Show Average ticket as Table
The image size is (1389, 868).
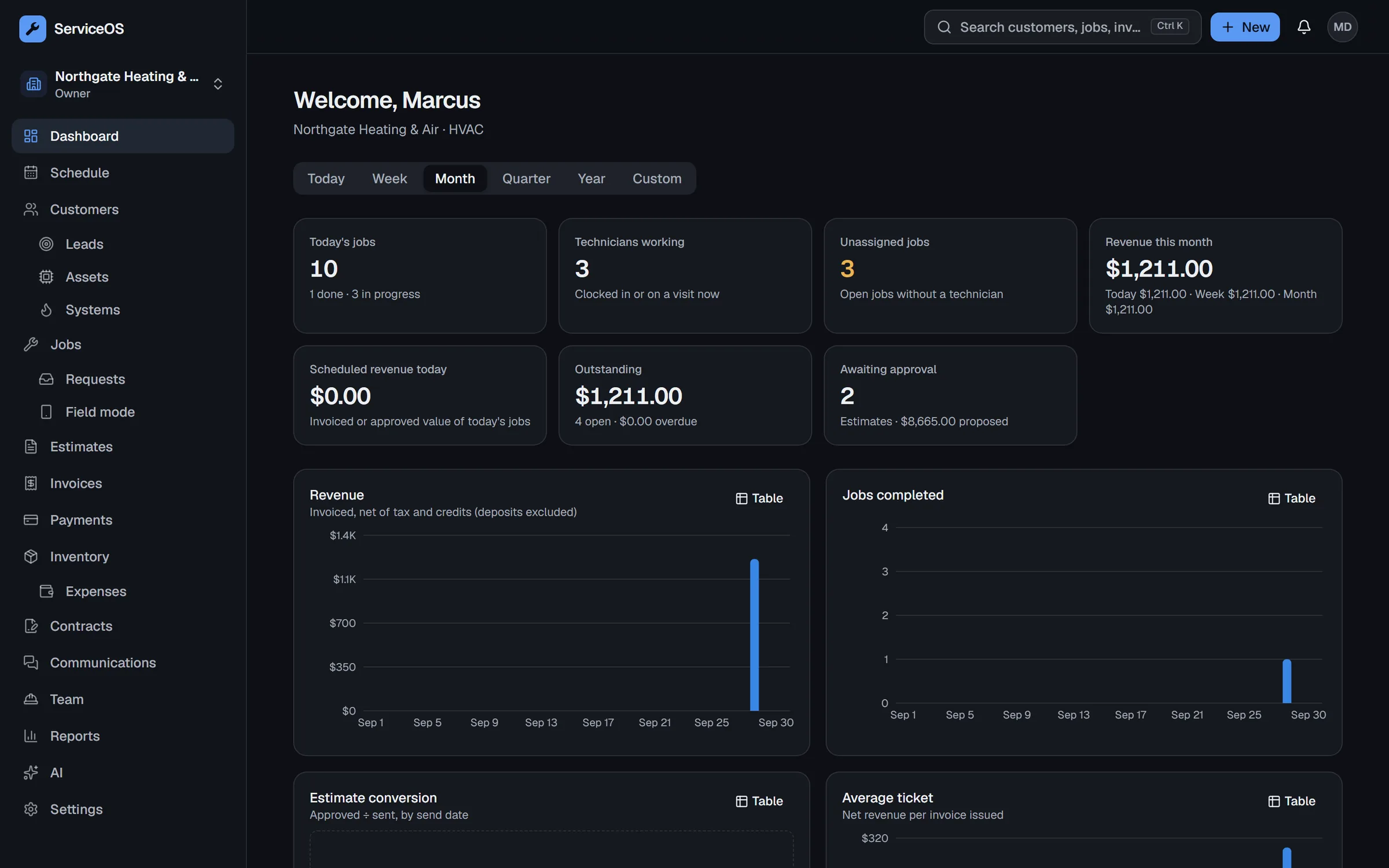coord(1291,801)
